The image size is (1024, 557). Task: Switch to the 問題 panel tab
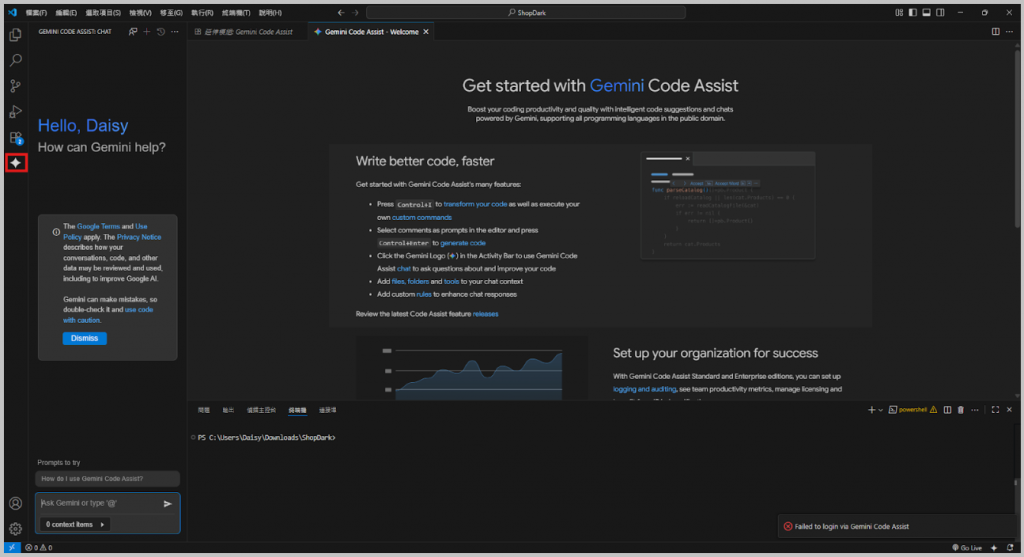point(204,410)
